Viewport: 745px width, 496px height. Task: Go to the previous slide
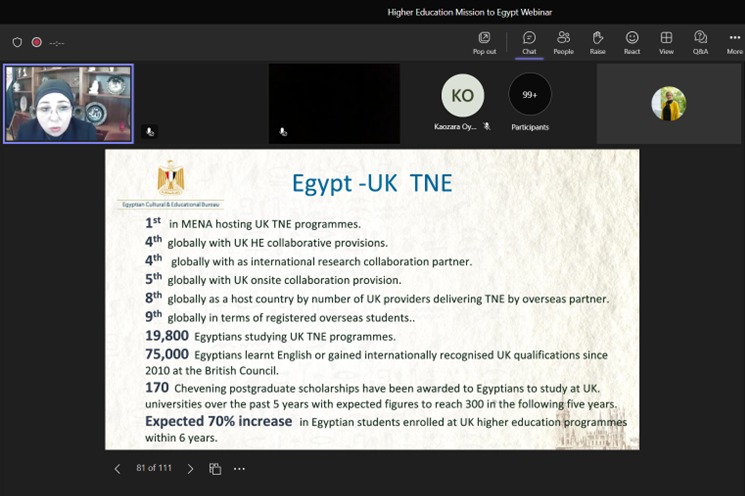point(117,469)
